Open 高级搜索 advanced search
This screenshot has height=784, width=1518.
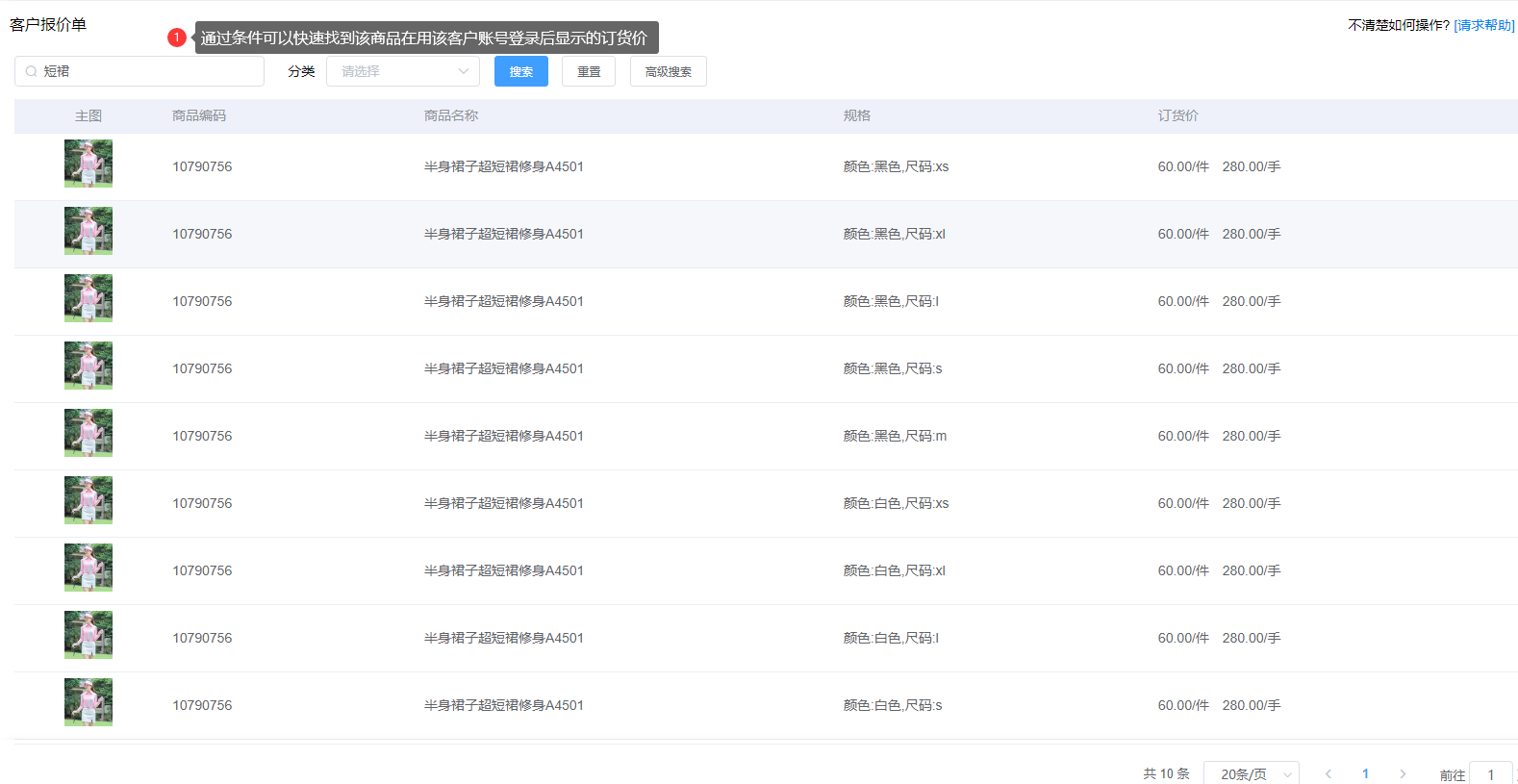pyautogui.click(x=668, y=71)
